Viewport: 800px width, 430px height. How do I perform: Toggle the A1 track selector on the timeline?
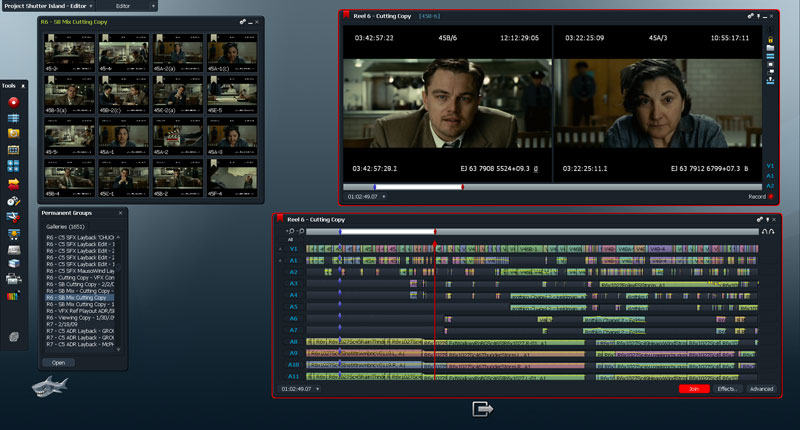(x=293, y=260)
